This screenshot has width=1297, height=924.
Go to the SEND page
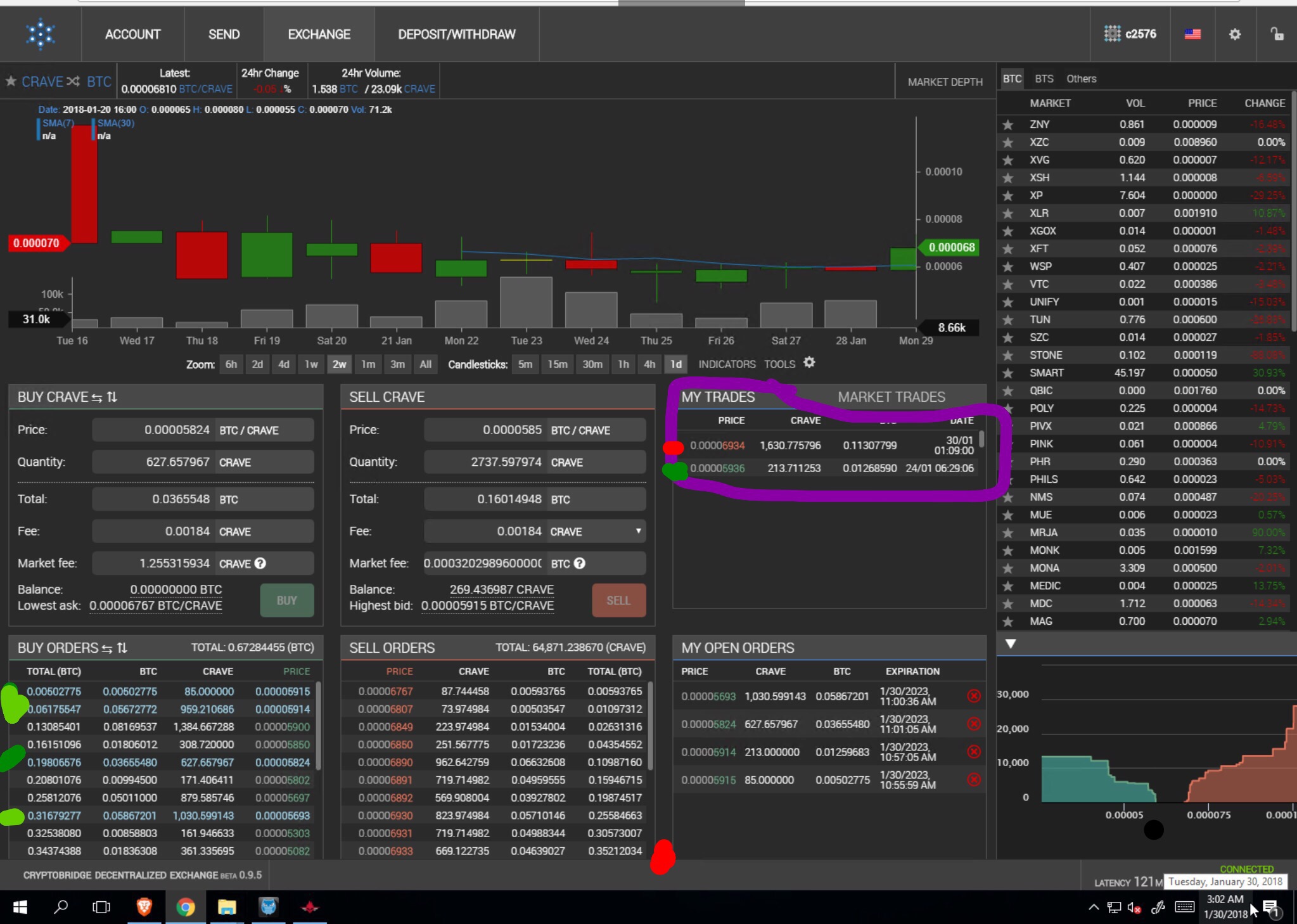224,34
